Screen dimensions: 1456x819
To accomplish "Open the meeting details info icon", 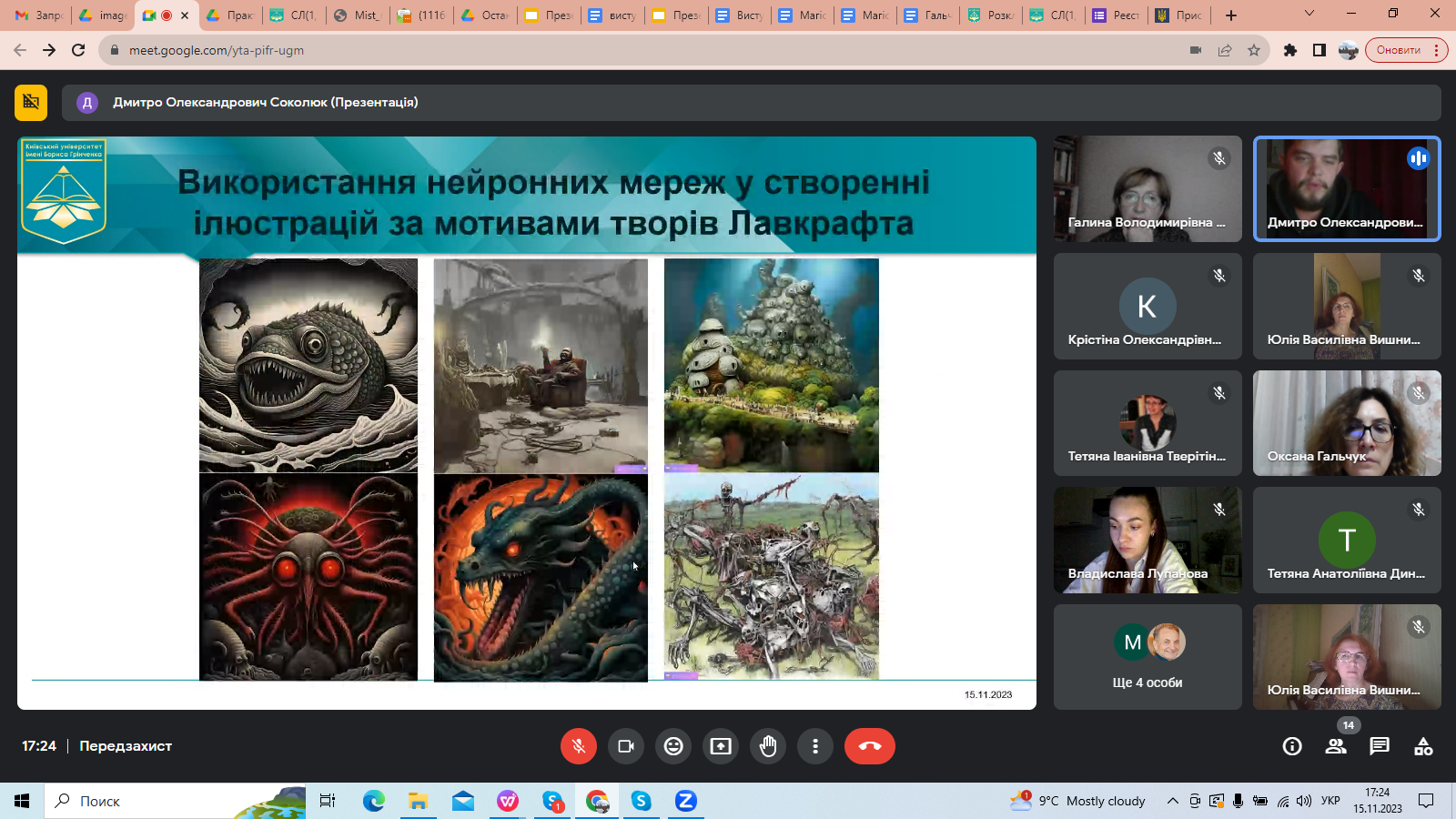I will click(x=1291, y=746).
